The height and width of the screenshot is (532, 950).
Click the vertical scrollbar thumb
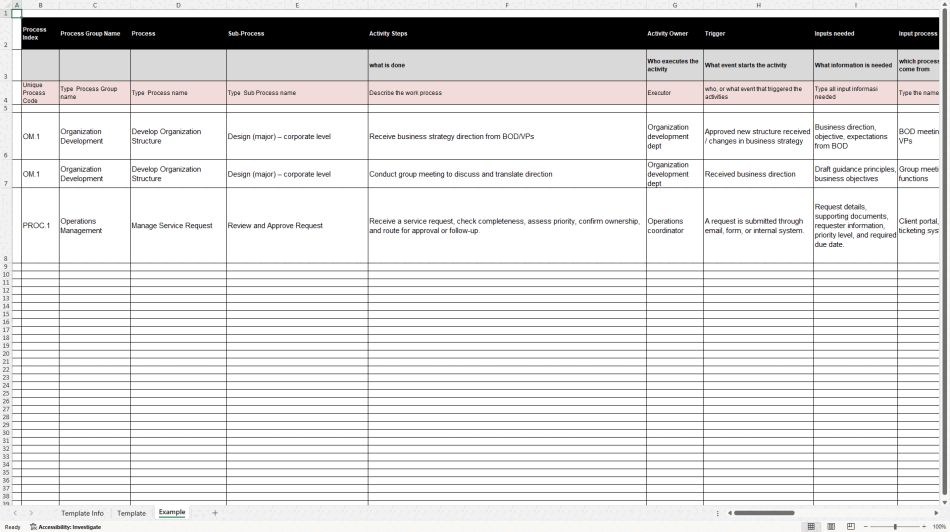click(944, 250)
